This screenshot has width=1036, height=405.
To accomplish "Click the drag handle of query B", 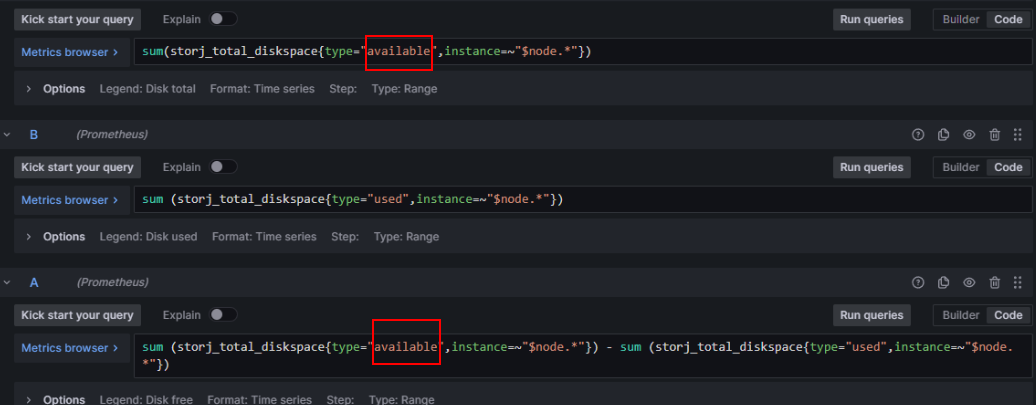I will pos(1018,135).
